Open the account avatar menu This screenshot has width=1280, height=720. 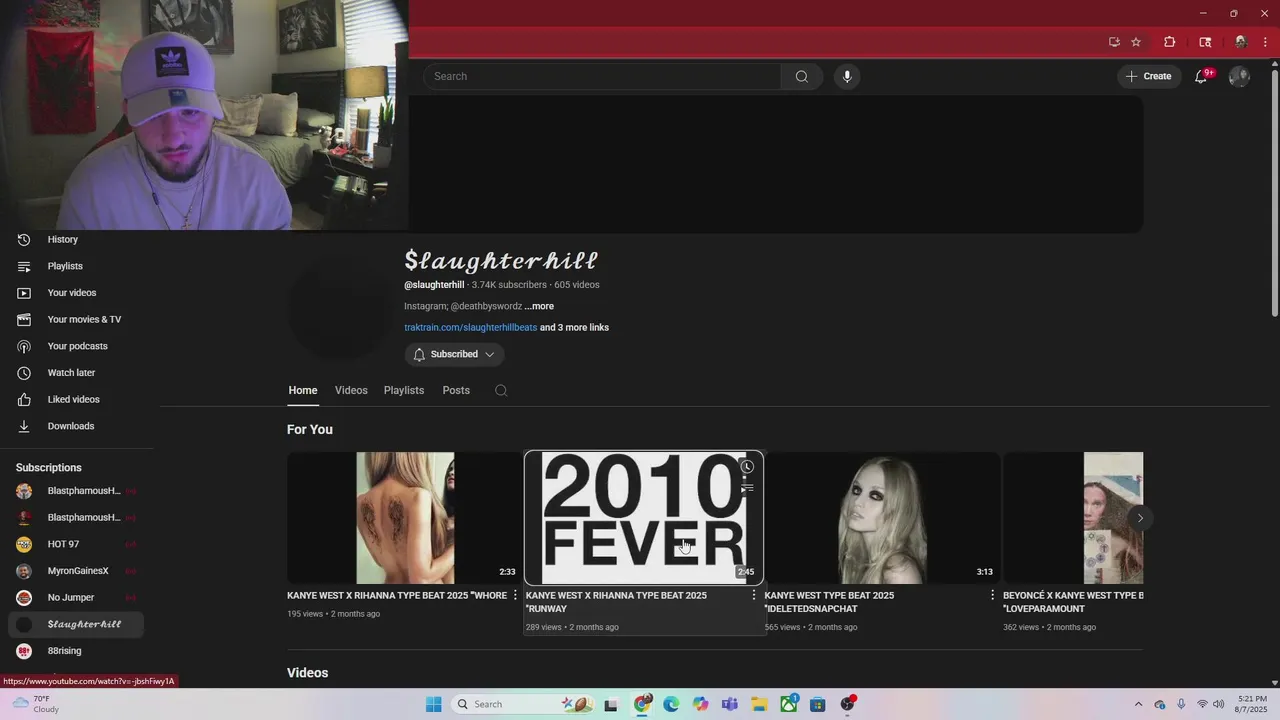(1239, 76)
